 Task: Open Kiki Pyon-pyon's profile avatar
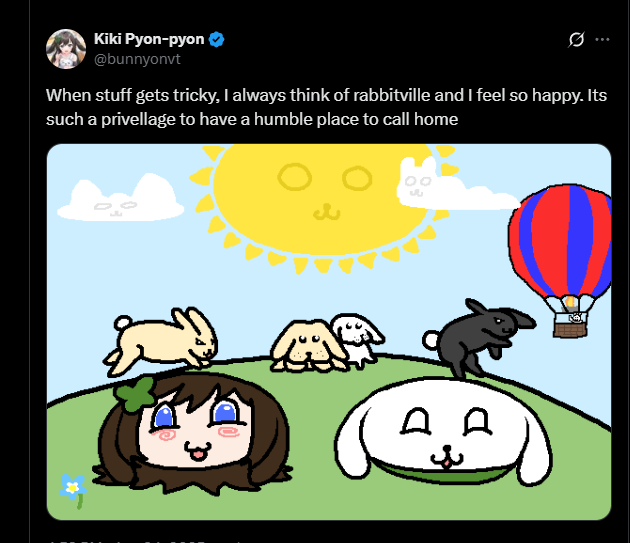coord(66,49)
